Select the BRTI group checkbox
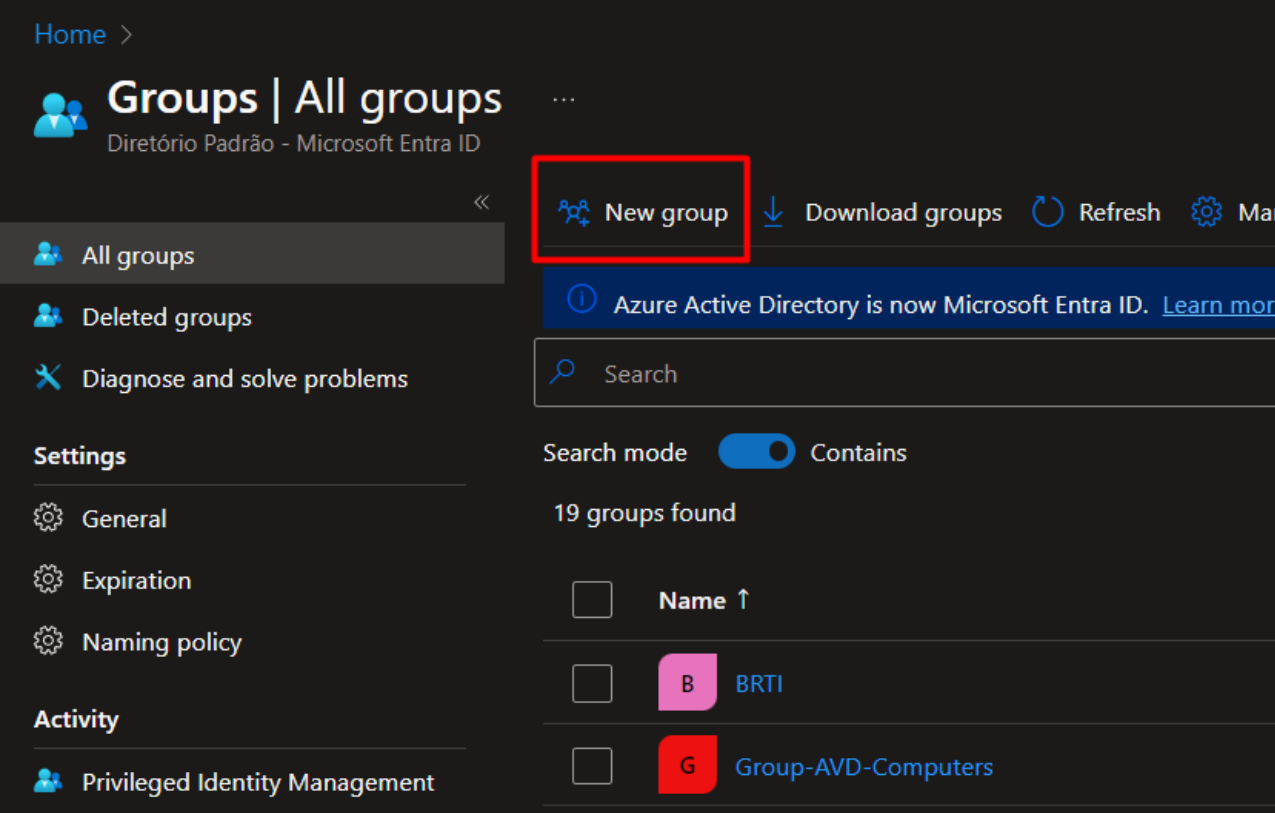 coord(592,684)
